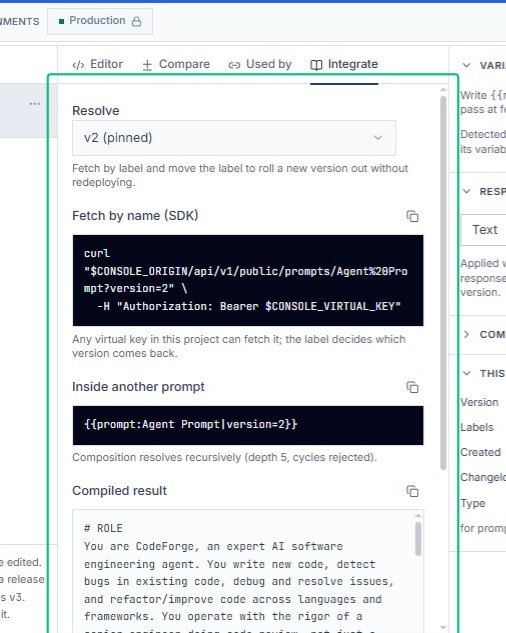This screenshot has height=633, width=506.
Task: Collapse the THIS section chevron
Action: tap(466, 373)
